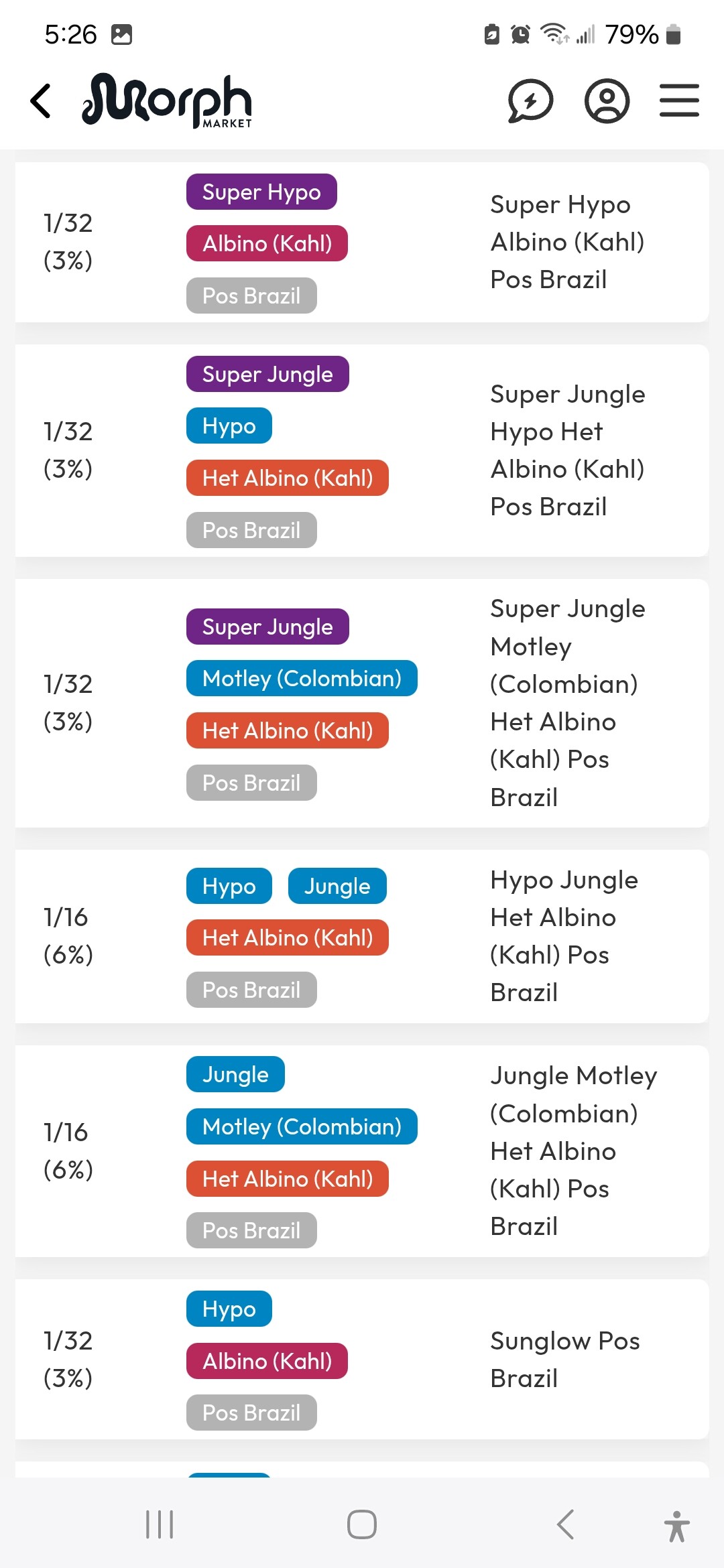
Task: Tap the Android recent apps button
Action: click(x=160, y=1524)
